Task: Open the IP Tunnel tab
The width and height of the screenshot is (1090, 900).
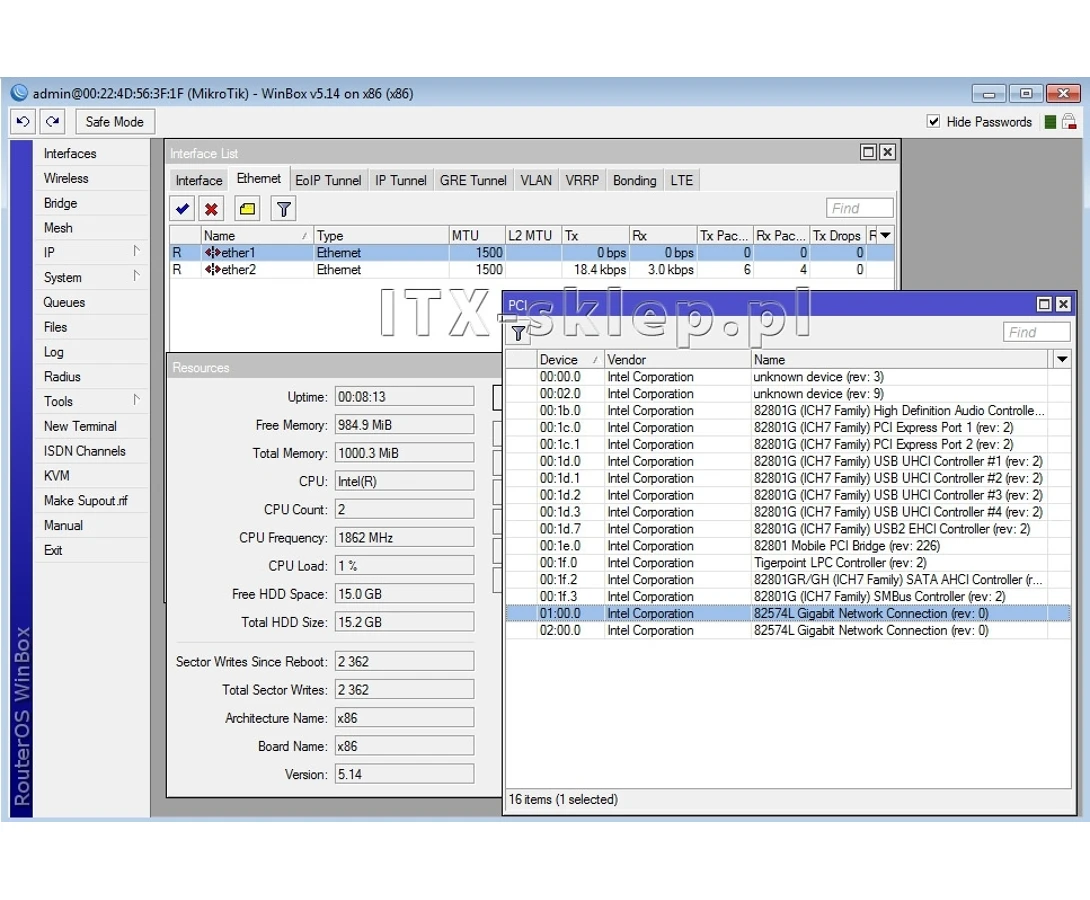Action: point(401,181)
